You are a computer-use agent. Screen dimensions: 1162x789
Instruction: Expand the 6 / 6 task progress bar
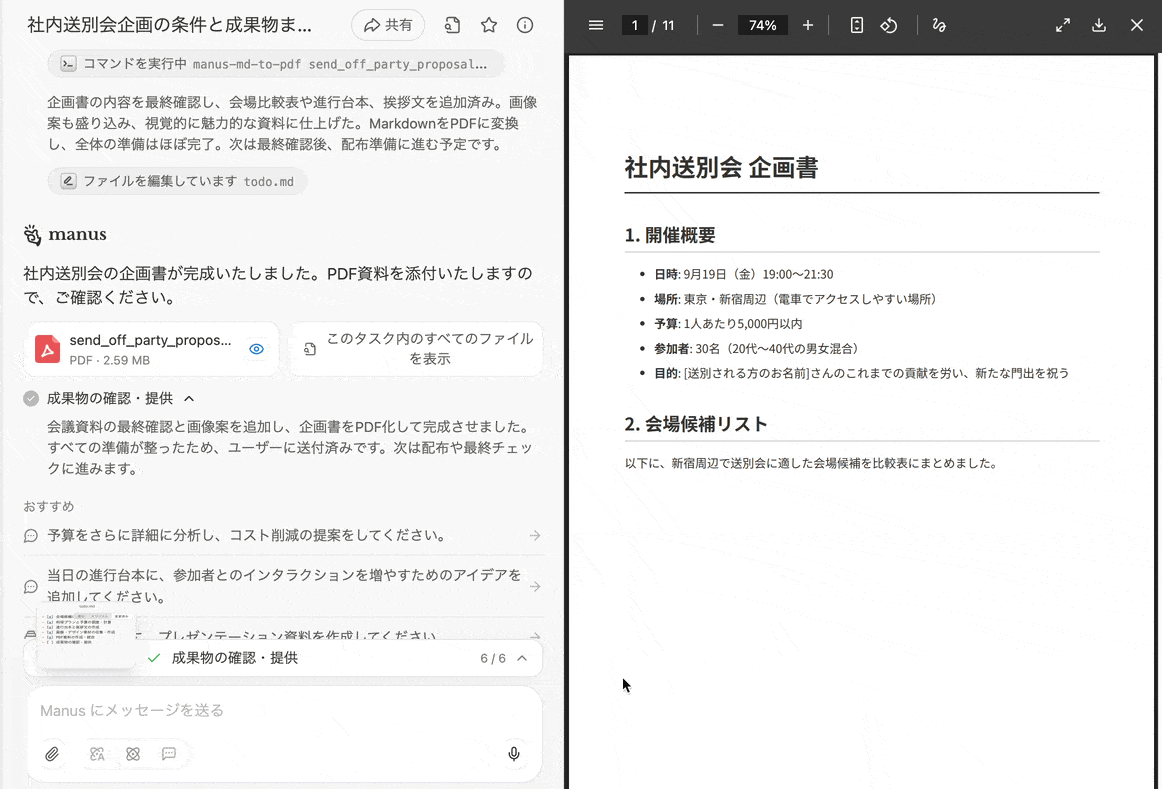point(522,658)
